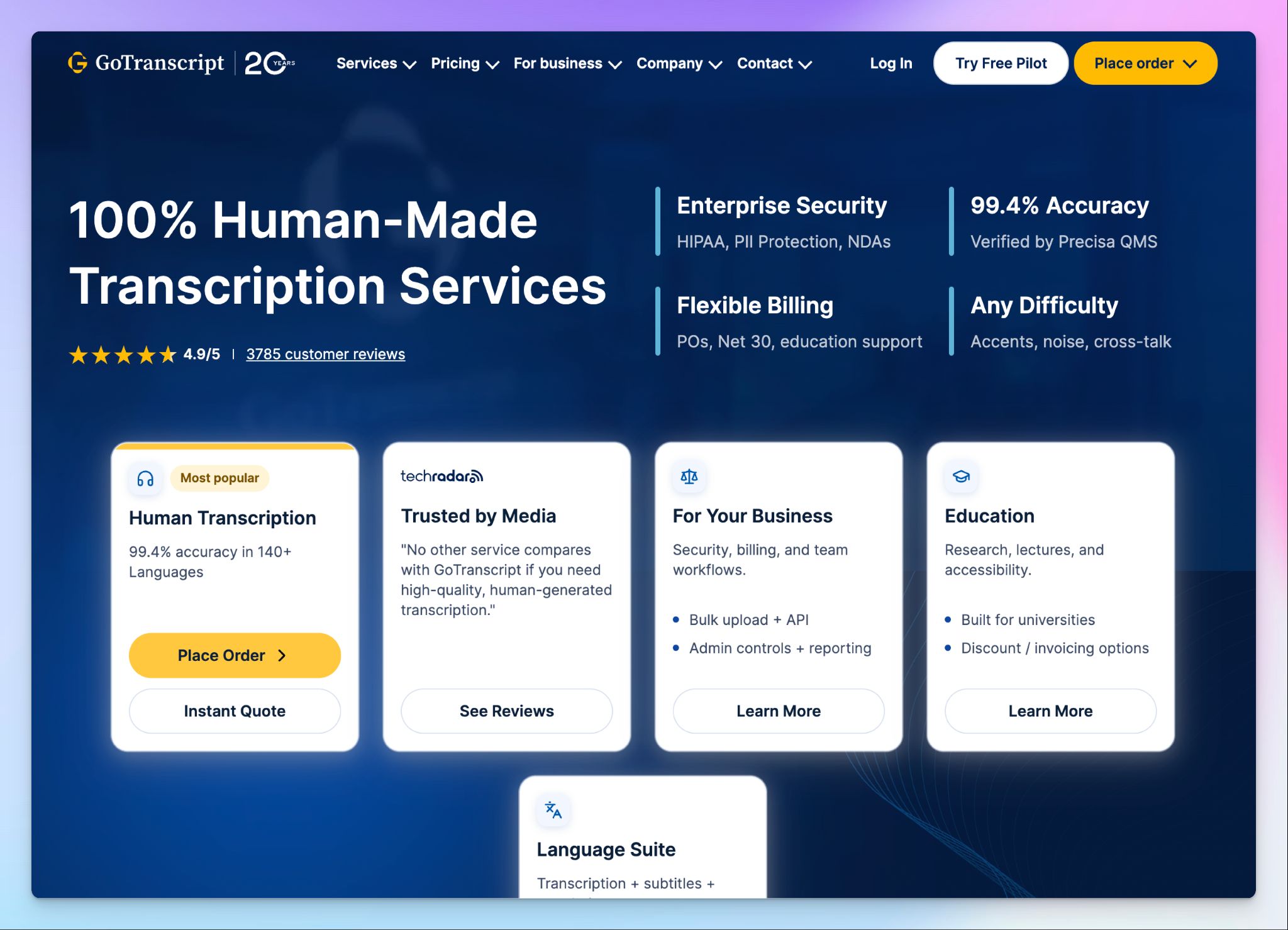Click the Security, billing, and team workflows text
Viewport: 1288px width, 930px height.
[760, 560]
